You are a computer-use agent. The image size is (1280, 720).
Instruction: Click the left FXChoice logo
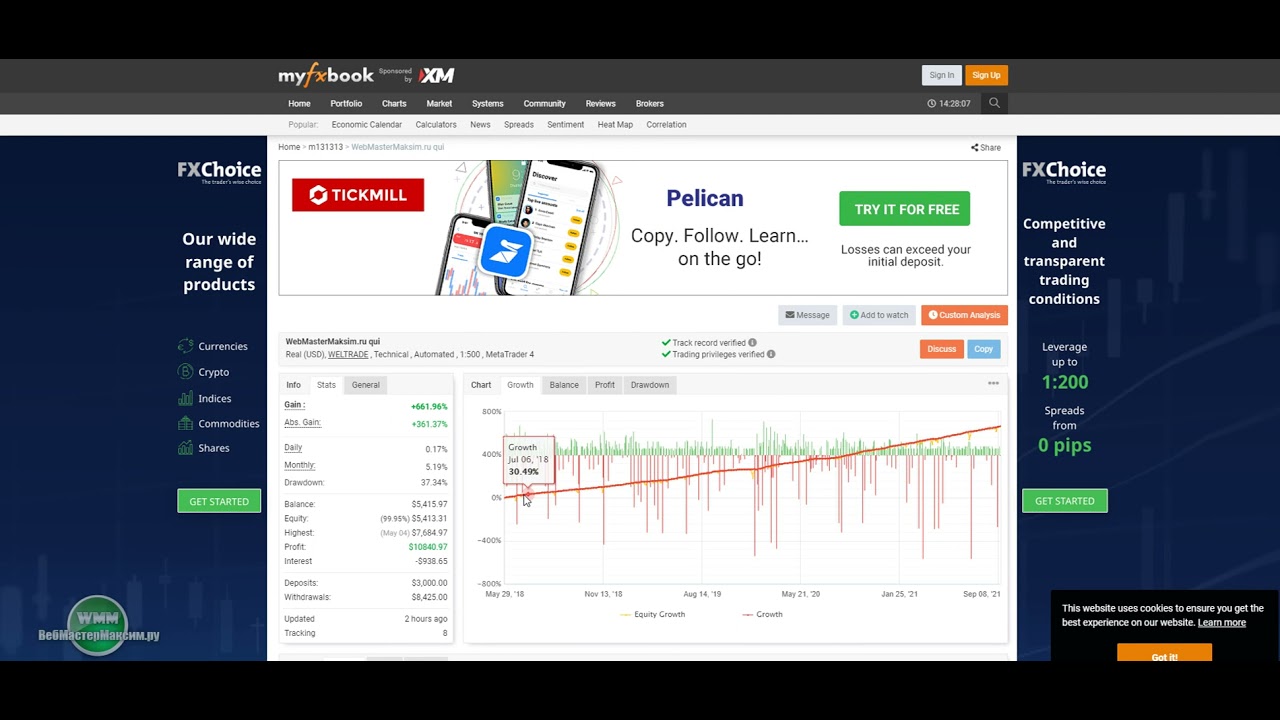coord(219,172)
